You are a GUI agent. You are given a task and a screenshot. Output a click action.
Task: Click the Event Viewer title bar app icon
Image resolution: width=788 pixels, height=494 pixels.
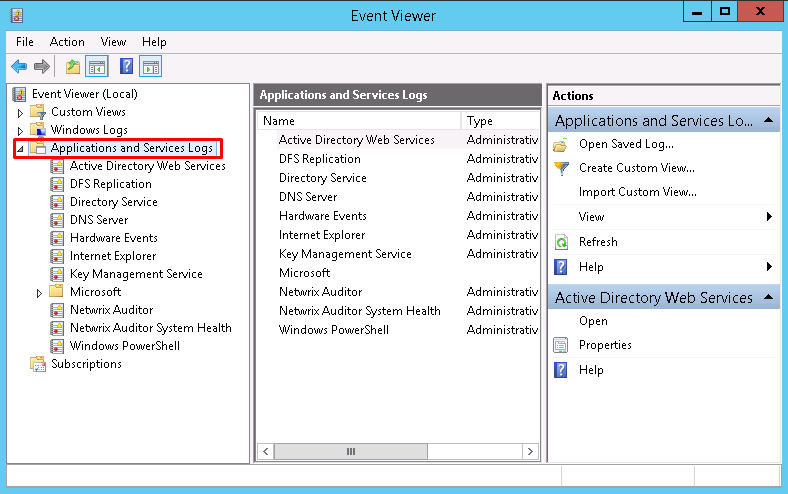17,16
